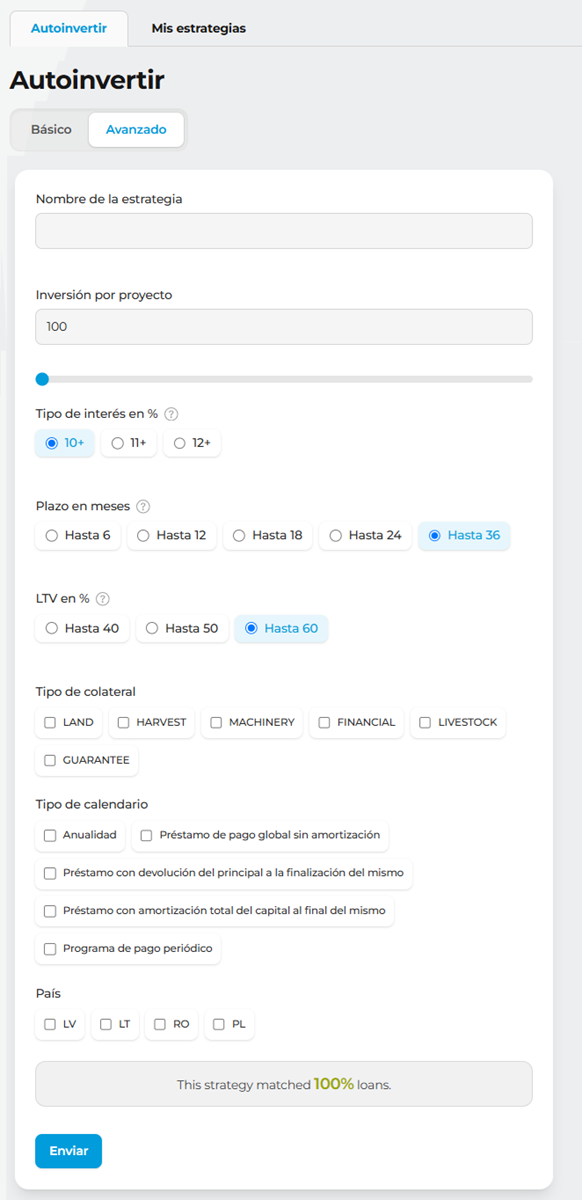
Task: Tick Préstamo con amortización total del capital
Action: [x=50, y=911]
